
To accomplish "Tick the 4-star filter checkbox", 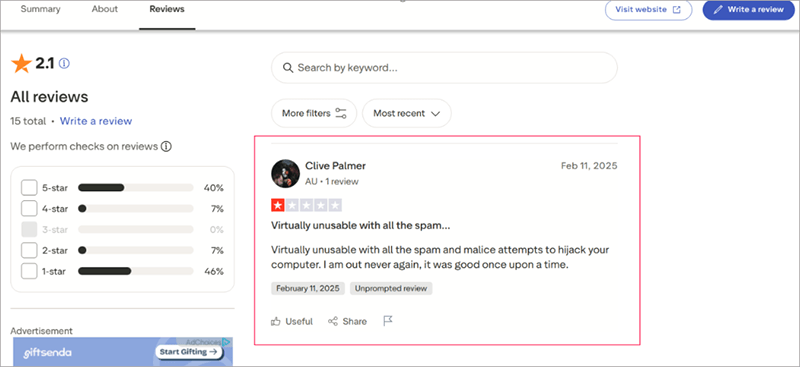I will (29, 209).
